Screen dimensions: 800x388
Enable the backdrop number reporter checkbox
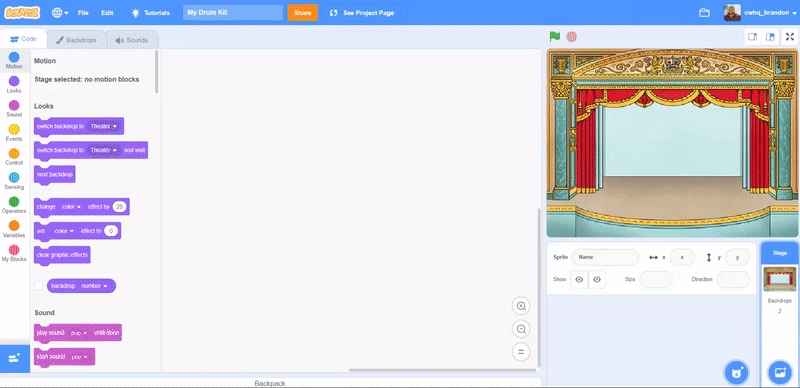[x=39, y=286]
